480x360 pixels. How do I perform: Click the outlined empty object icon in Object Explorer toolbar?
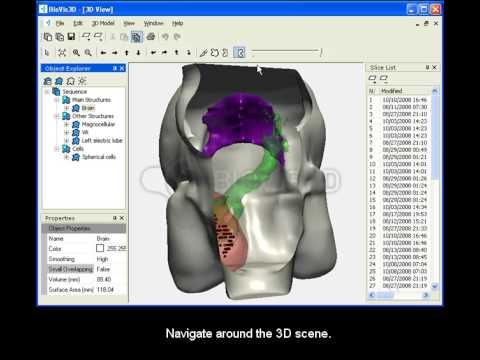70,81
